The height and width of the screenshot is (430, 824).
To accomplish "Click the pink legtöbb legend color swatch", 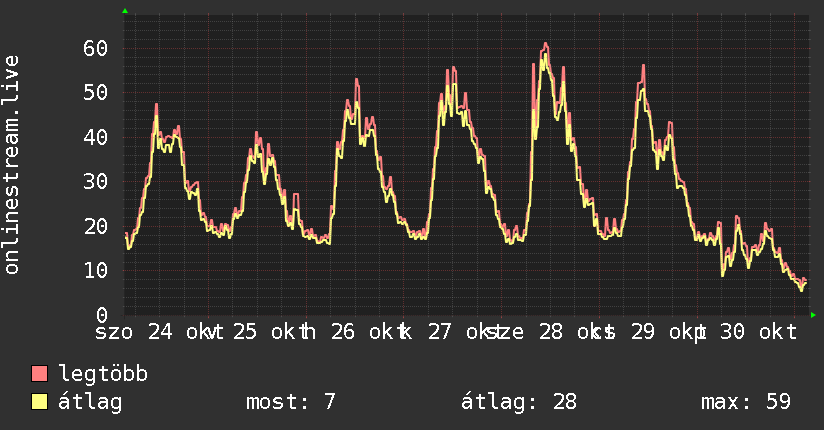I will [39, 373].
